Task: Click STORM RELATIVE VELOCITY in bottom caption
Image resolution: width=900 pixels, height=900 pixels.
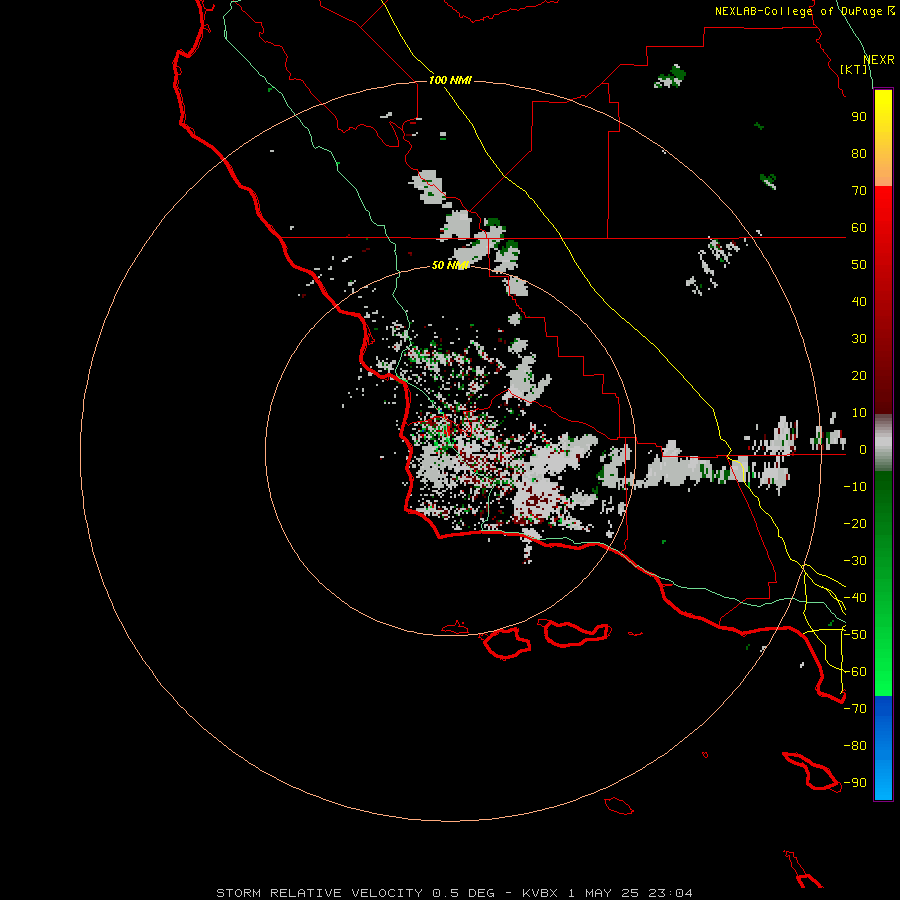Action: click(321, 893)
